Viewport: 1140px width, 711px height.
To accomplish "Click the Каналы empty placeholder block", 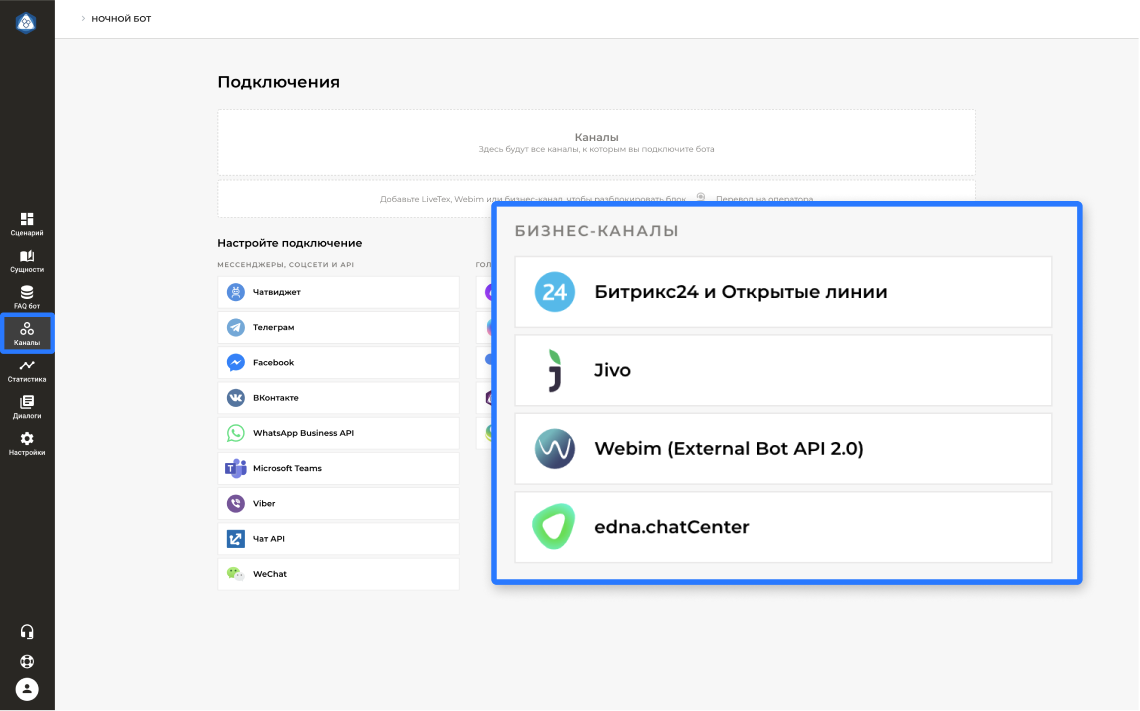I will 596,142.
